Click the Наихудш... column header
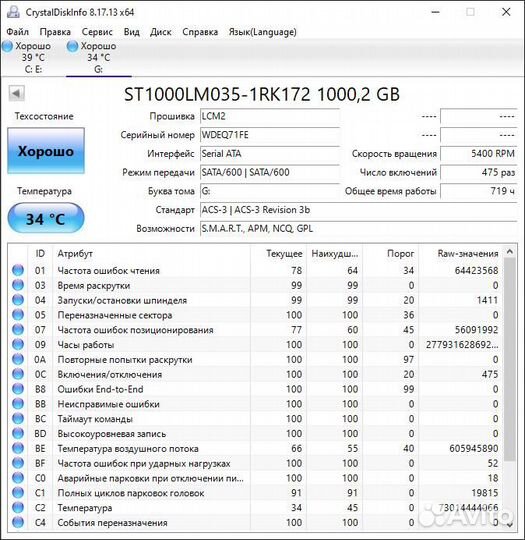The width and height of the screenshot is (525, 540). point(334,253)
